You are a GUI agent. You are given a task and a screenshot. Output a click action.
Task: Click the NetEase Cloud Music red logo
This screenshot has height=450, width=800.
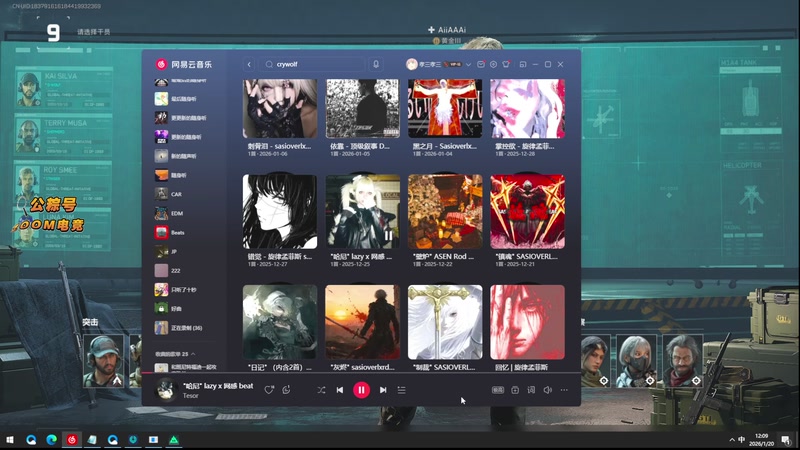(162, 64)
